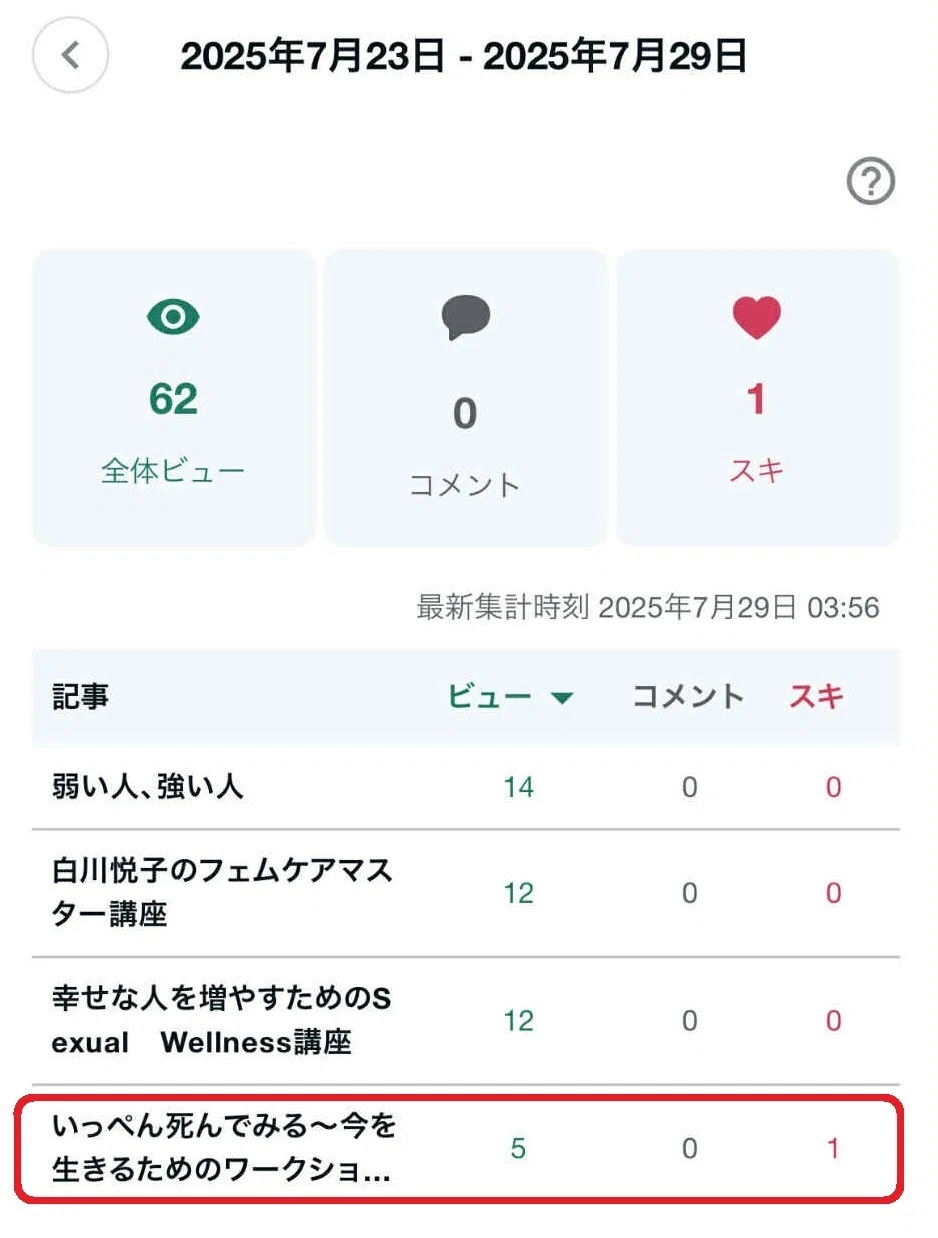Sort articles by コメント column
The image size is (938, 1238).
click(688, 697)
